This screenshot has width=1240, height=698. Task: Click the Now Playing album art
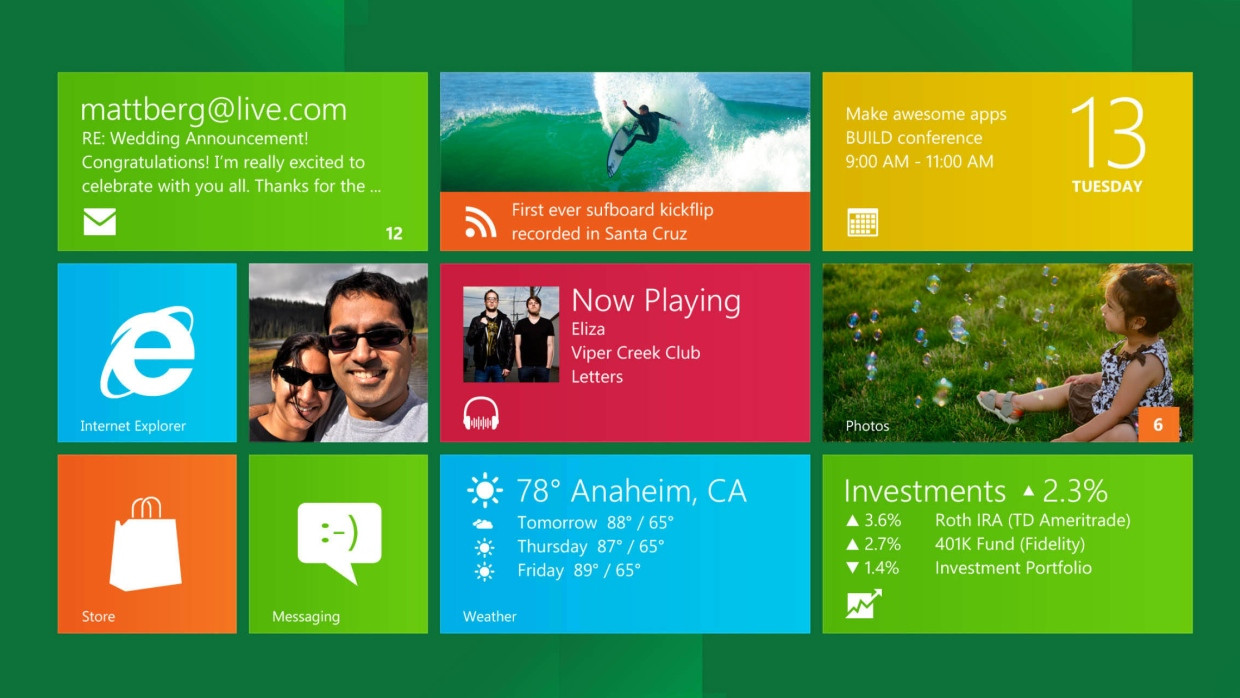click(510, 334)
